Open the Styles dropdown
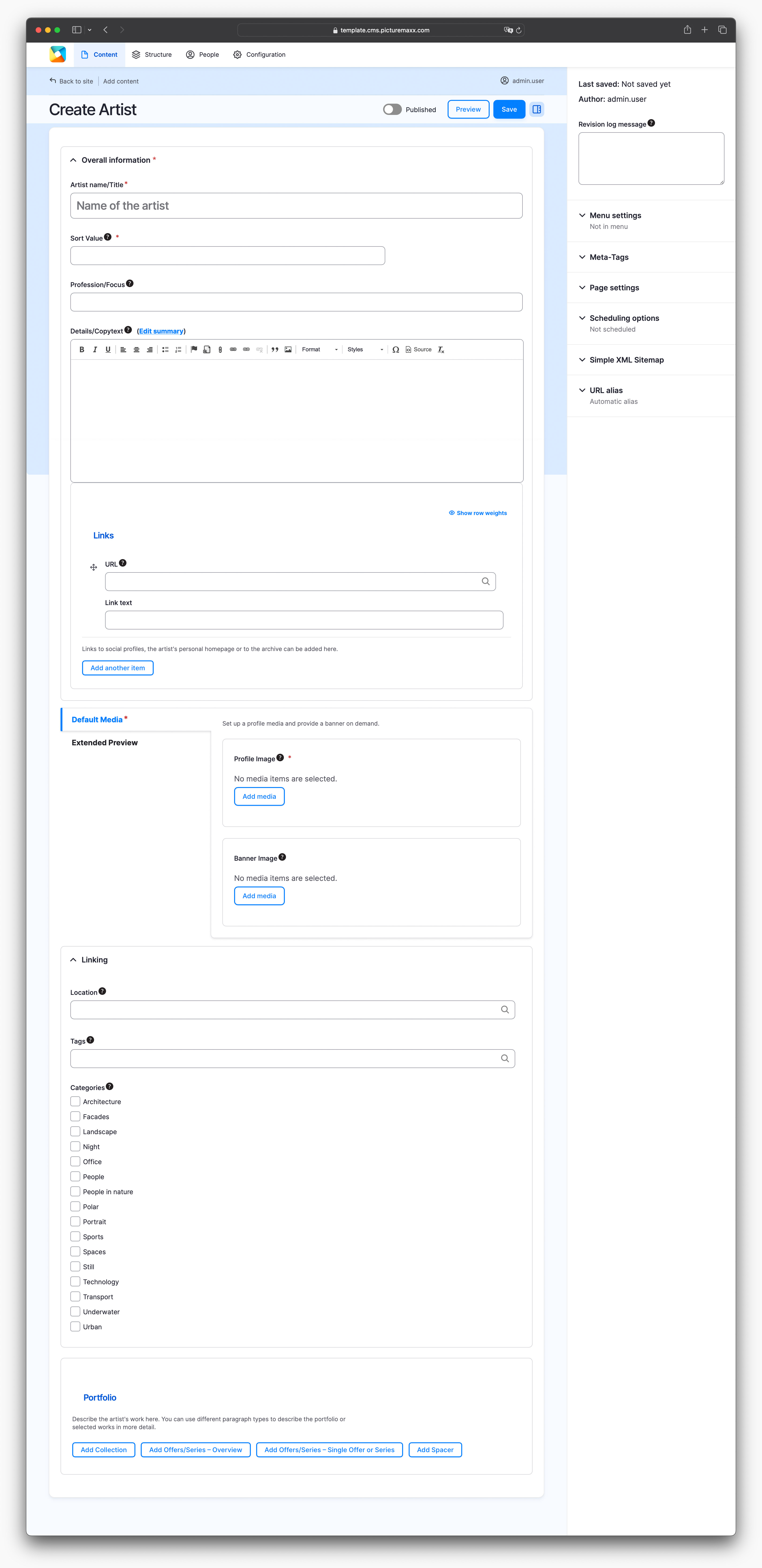Viewport: 762px width, 1568px height. tap(366, 349)
